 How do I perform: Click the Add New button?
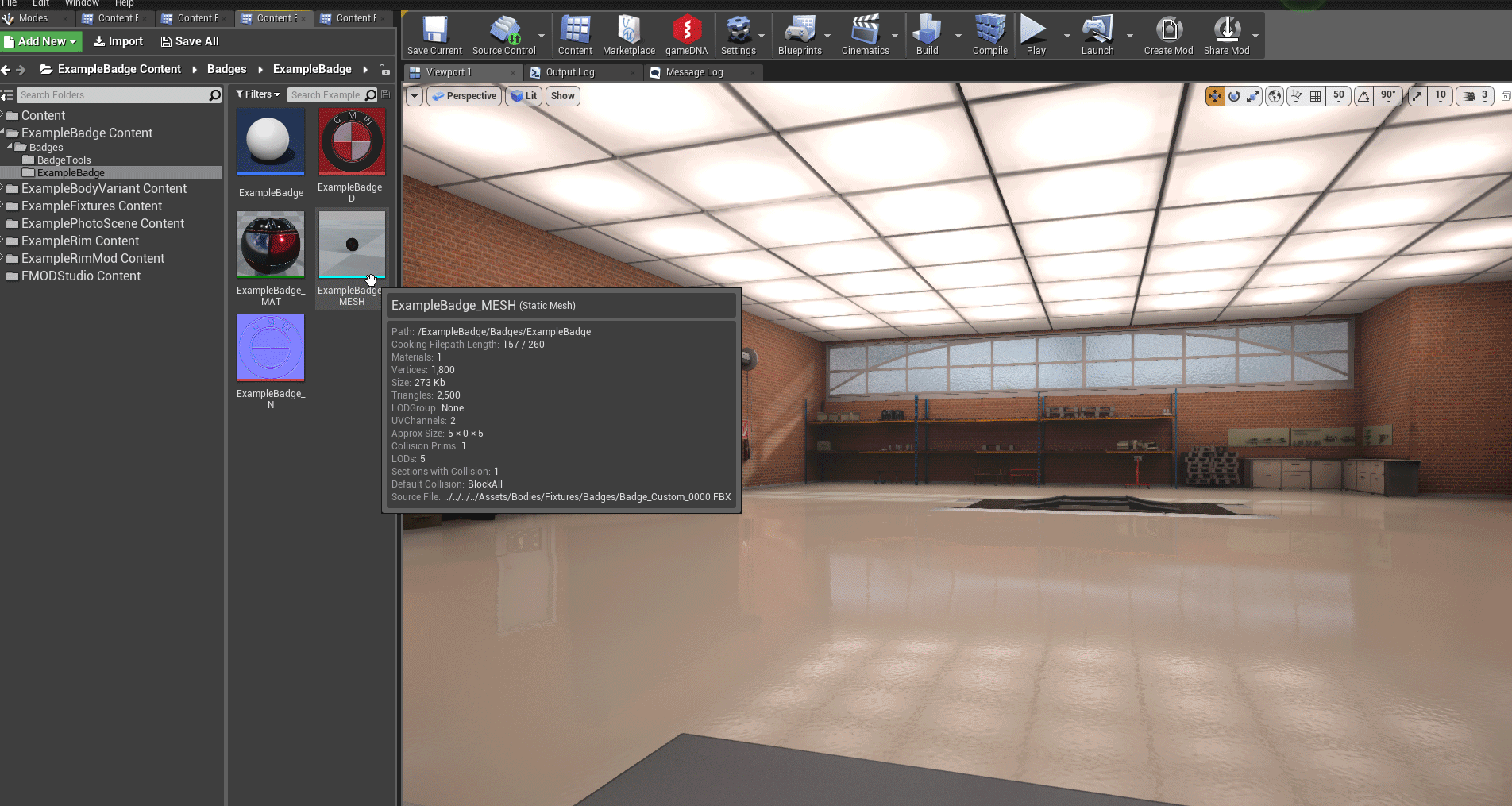pos(40,41)
